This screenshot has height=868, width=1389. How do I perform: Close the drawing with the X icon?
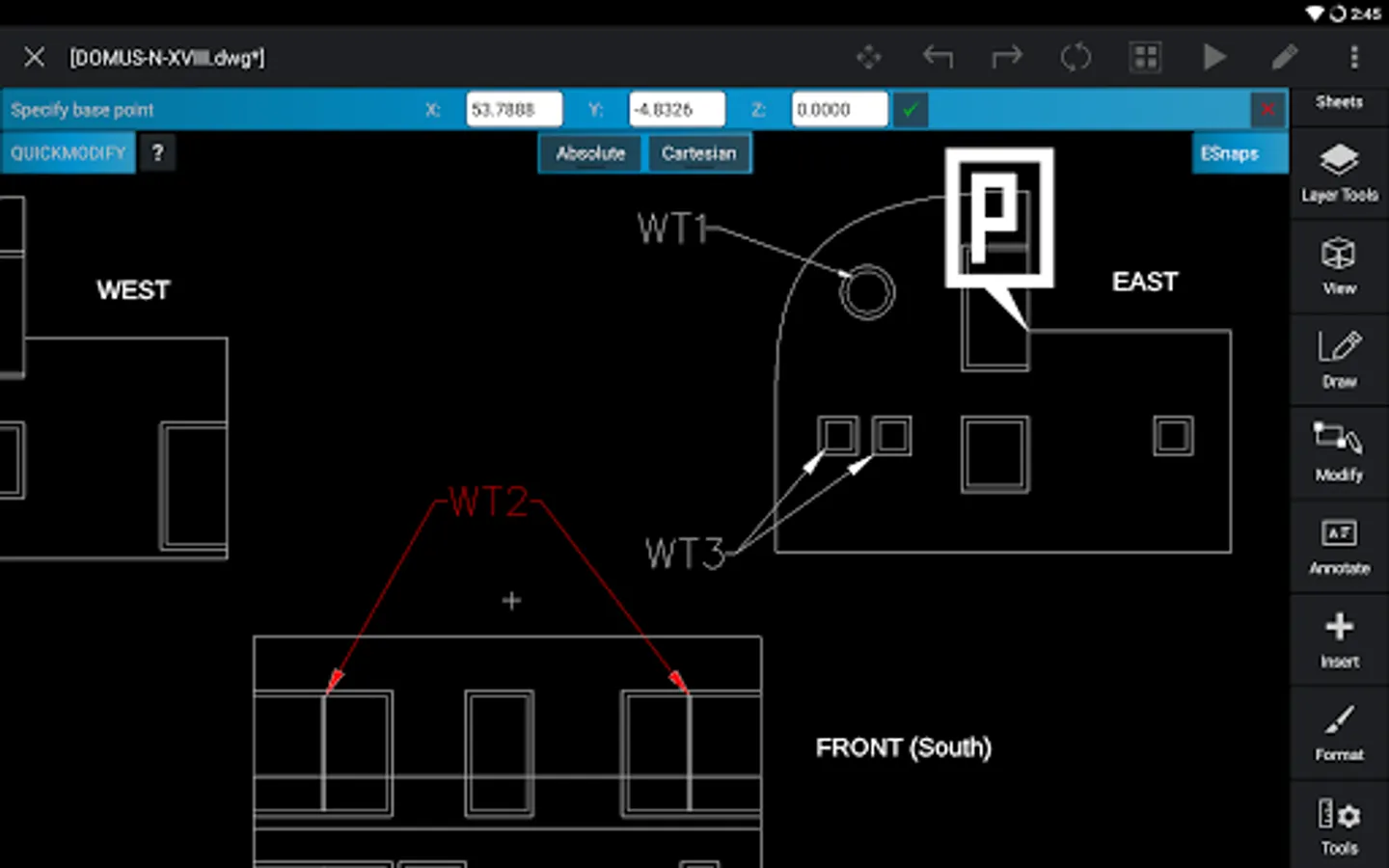click(x=34, y=58)
